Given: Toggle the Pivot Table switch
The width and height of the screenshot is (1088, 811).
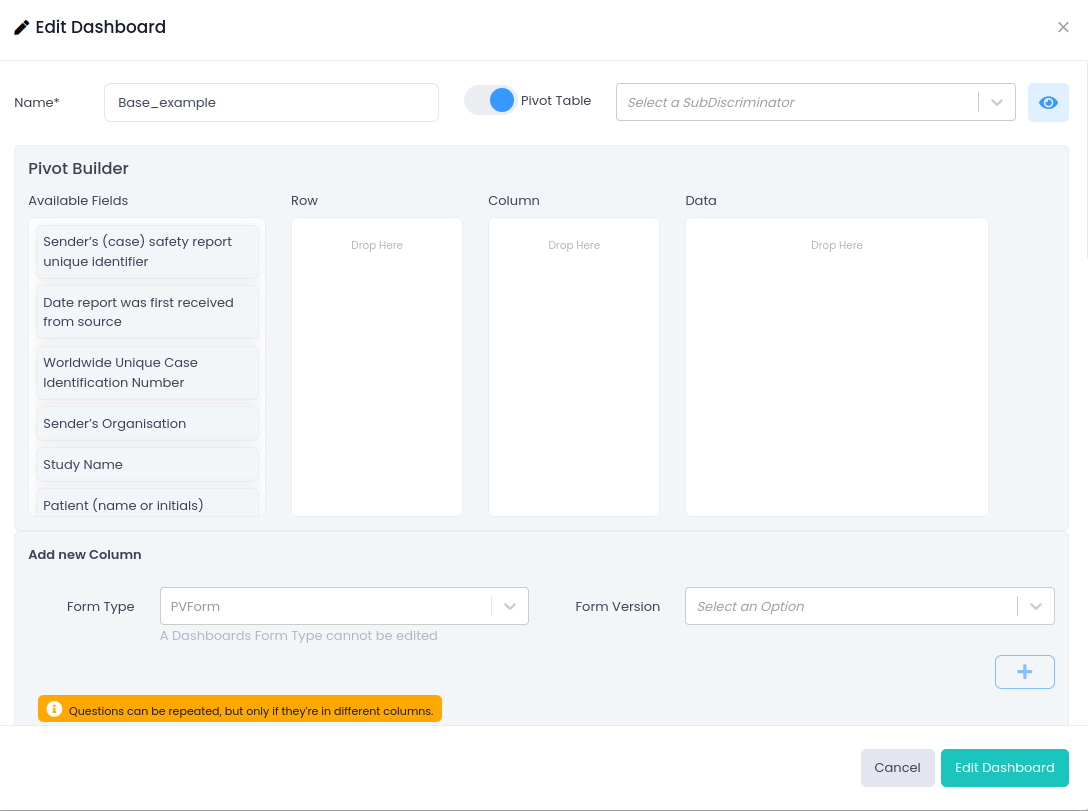Looking at the screenshot, I should (491, 101).
